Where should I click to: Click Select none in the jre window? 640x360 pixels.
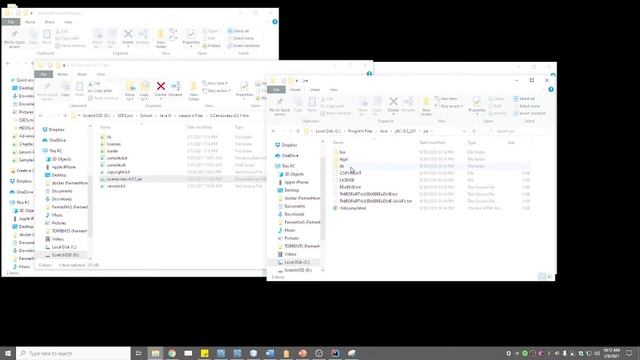click(527, 106)
